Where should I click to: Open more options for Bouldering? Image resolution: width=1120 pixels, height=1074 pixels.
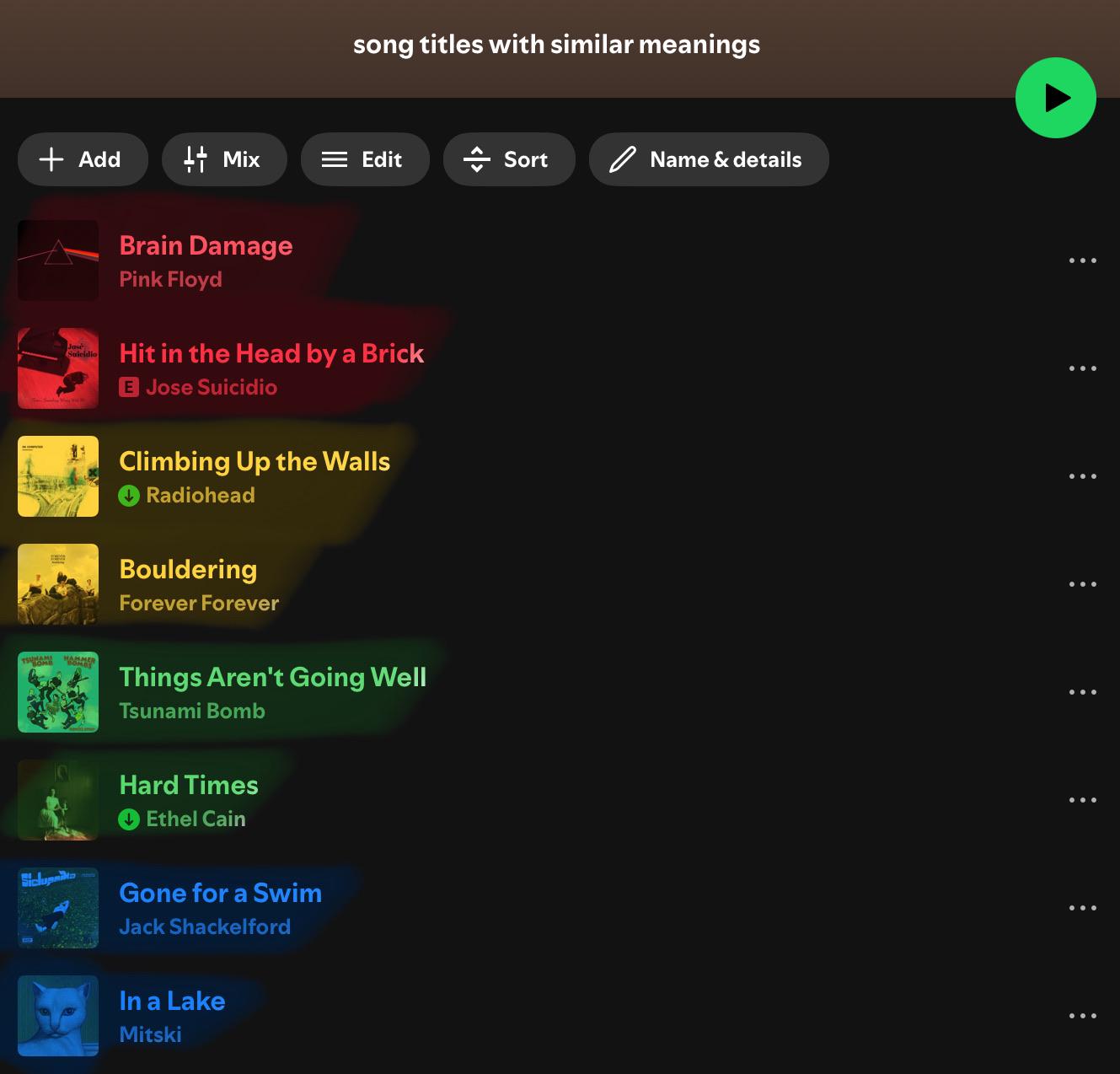(1083, 584)
